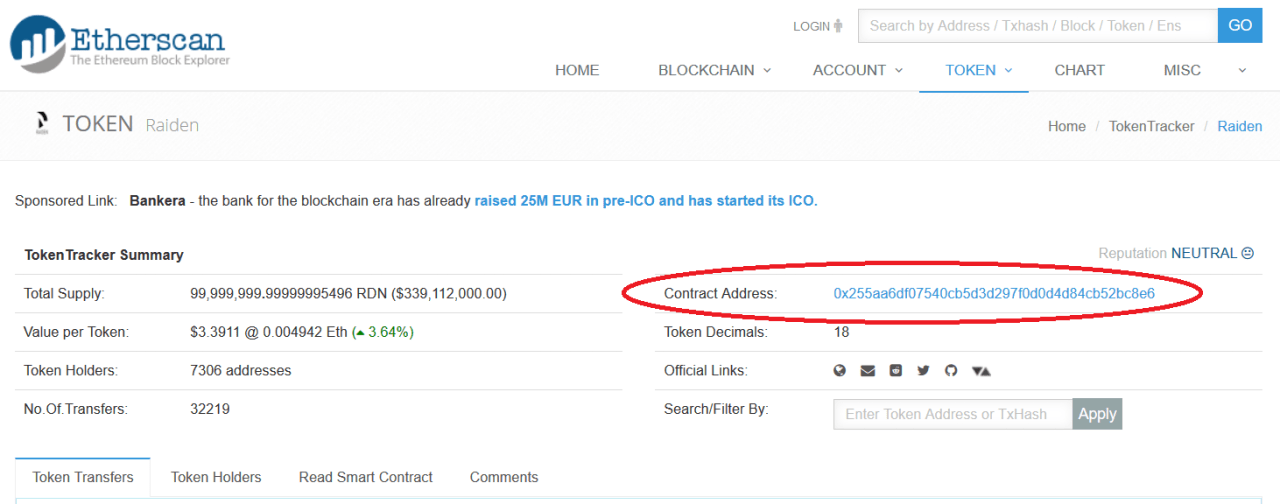Click the No.Of.Transfers label

[76, 408]
